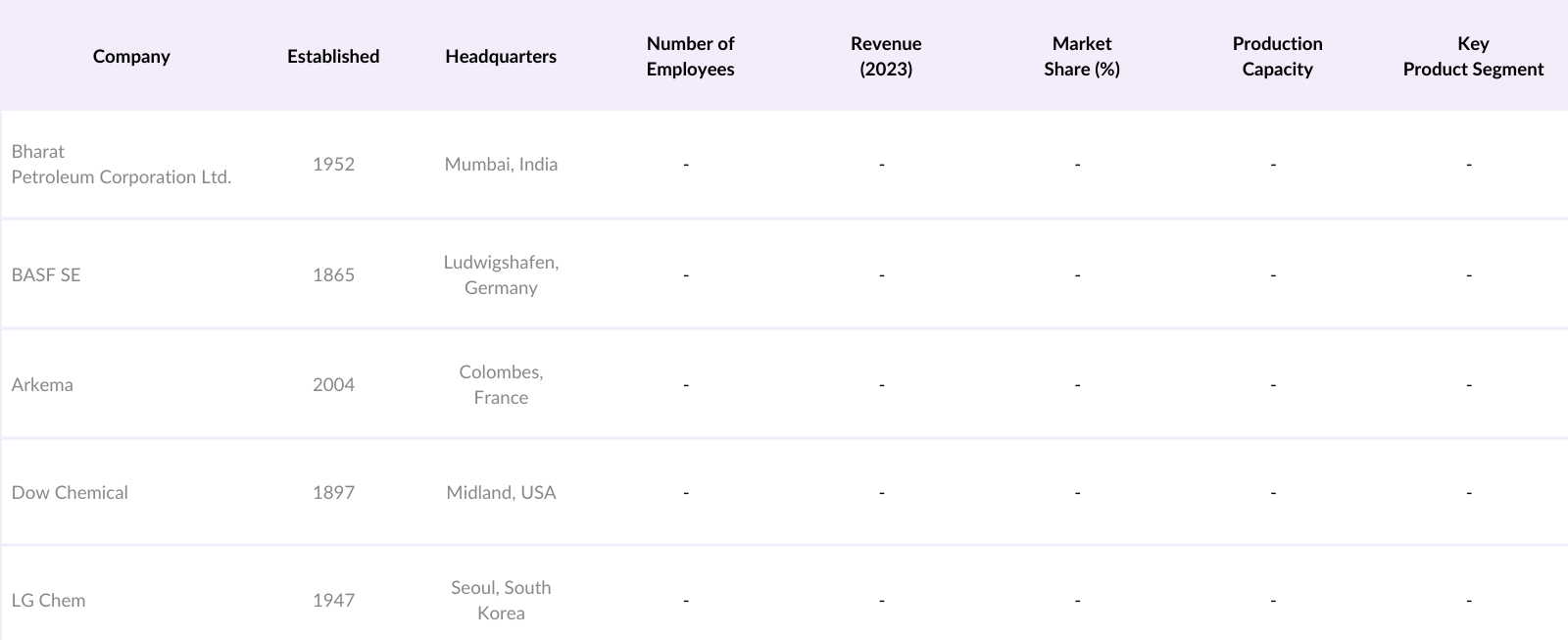The height and width of the screenshot is (640, 1568).
Task: Select the Bharat Petroleum Corporation Ltd. cell
Action: (122, 165)
